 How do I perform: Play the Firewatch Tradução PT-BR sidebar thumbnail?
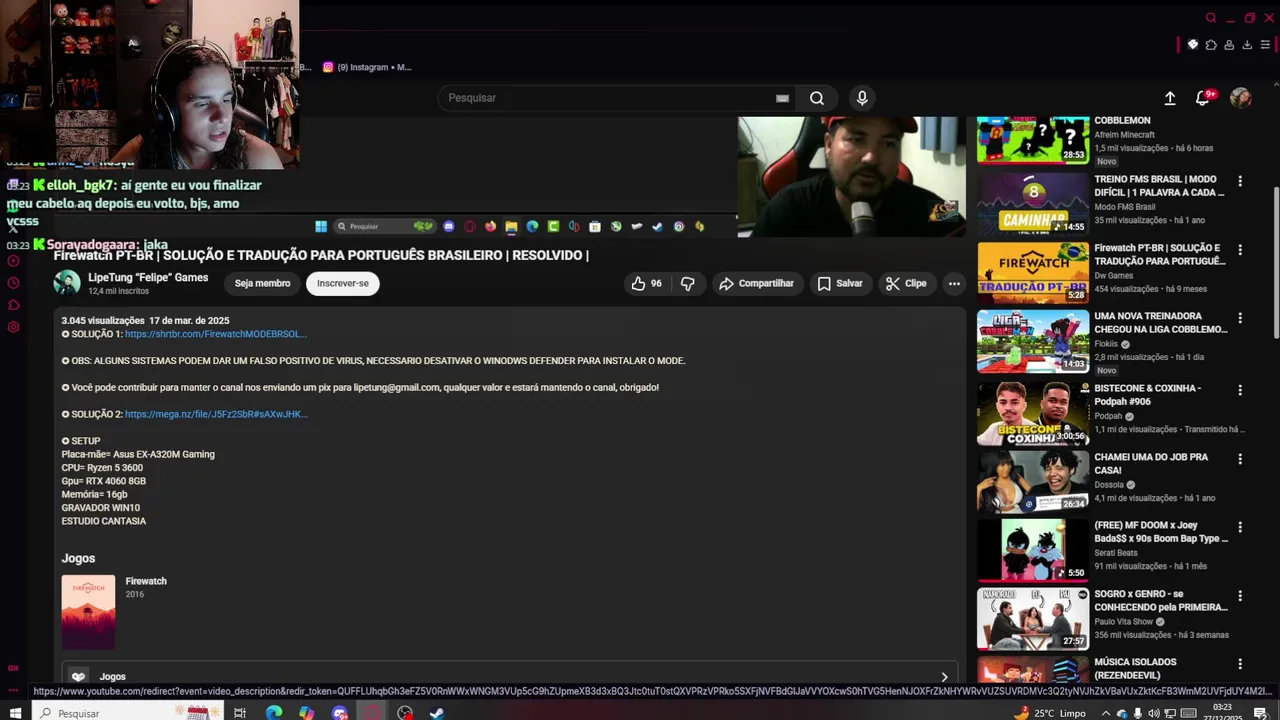pyautogui.click(x=1033, y=273)
